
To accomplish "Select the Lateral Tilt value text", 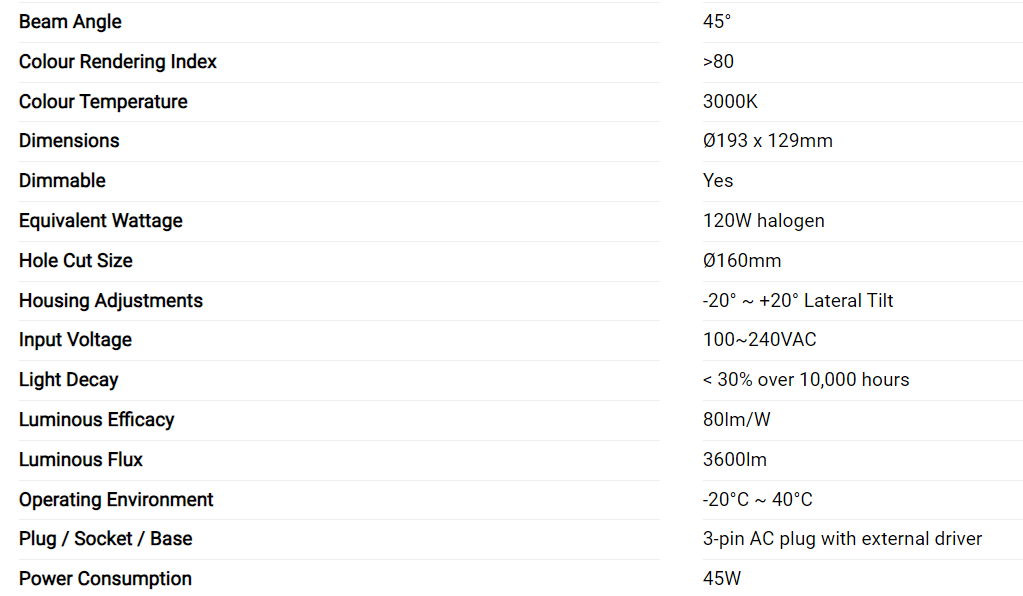I will pos(798,301).
